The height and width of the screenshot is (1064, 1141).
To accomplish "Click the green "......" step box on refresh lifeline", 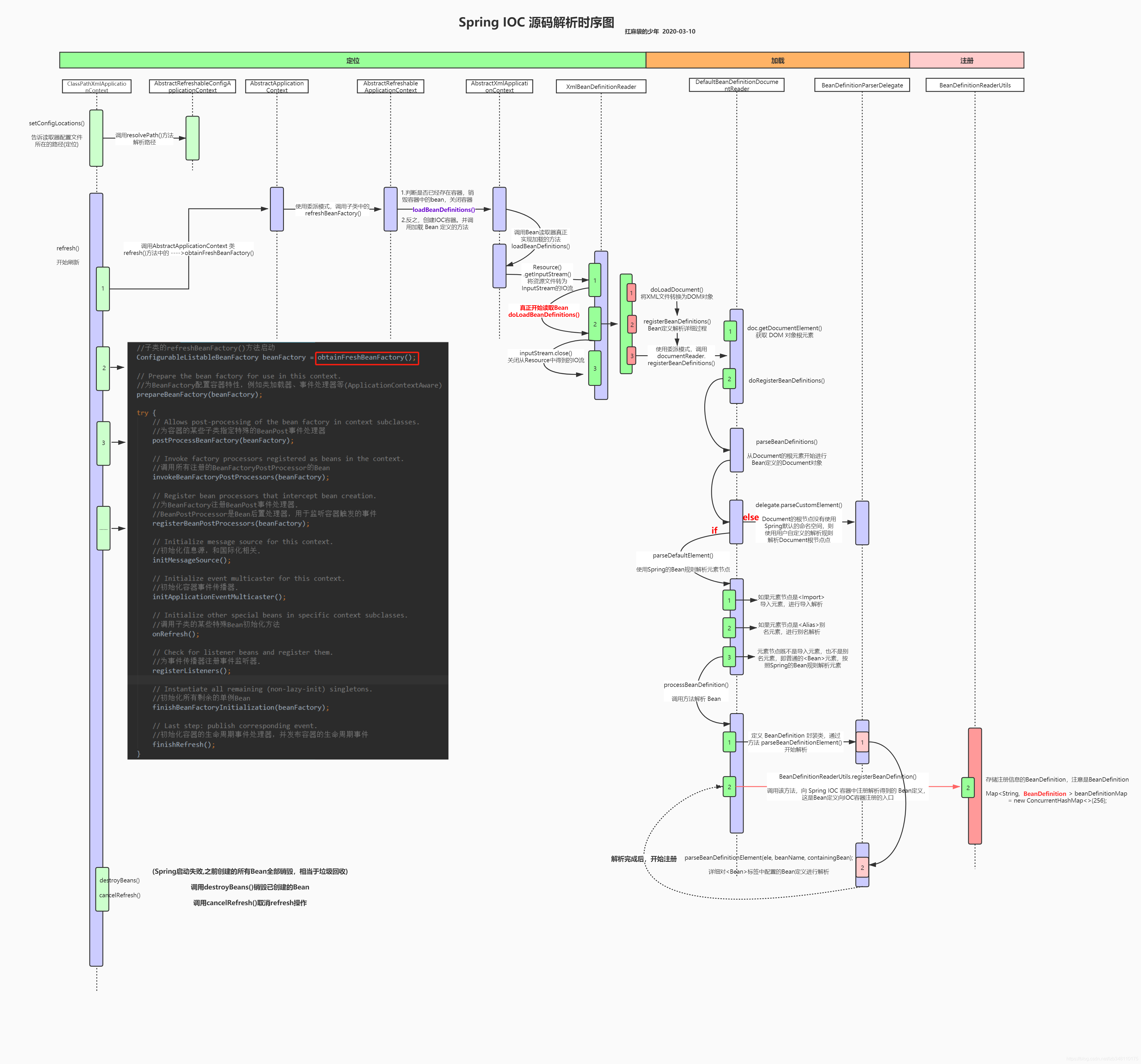I will (x=103, y=529).
